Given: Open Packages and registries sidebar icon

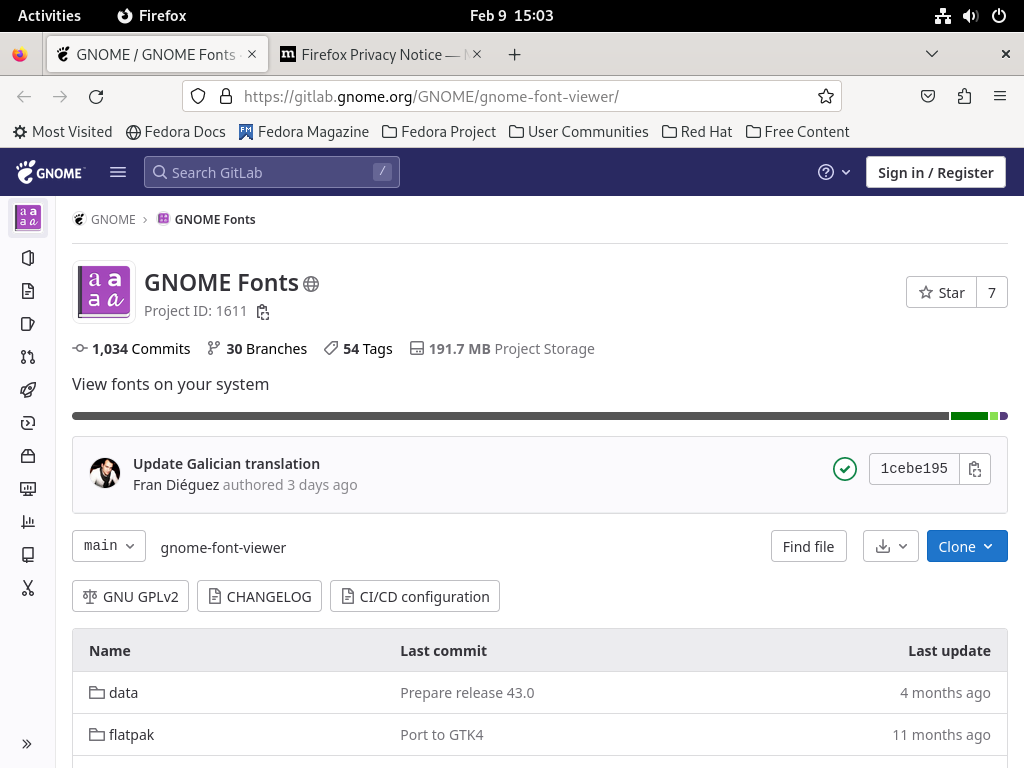Looking at the screenshot, I should click(x=27, y=456).
